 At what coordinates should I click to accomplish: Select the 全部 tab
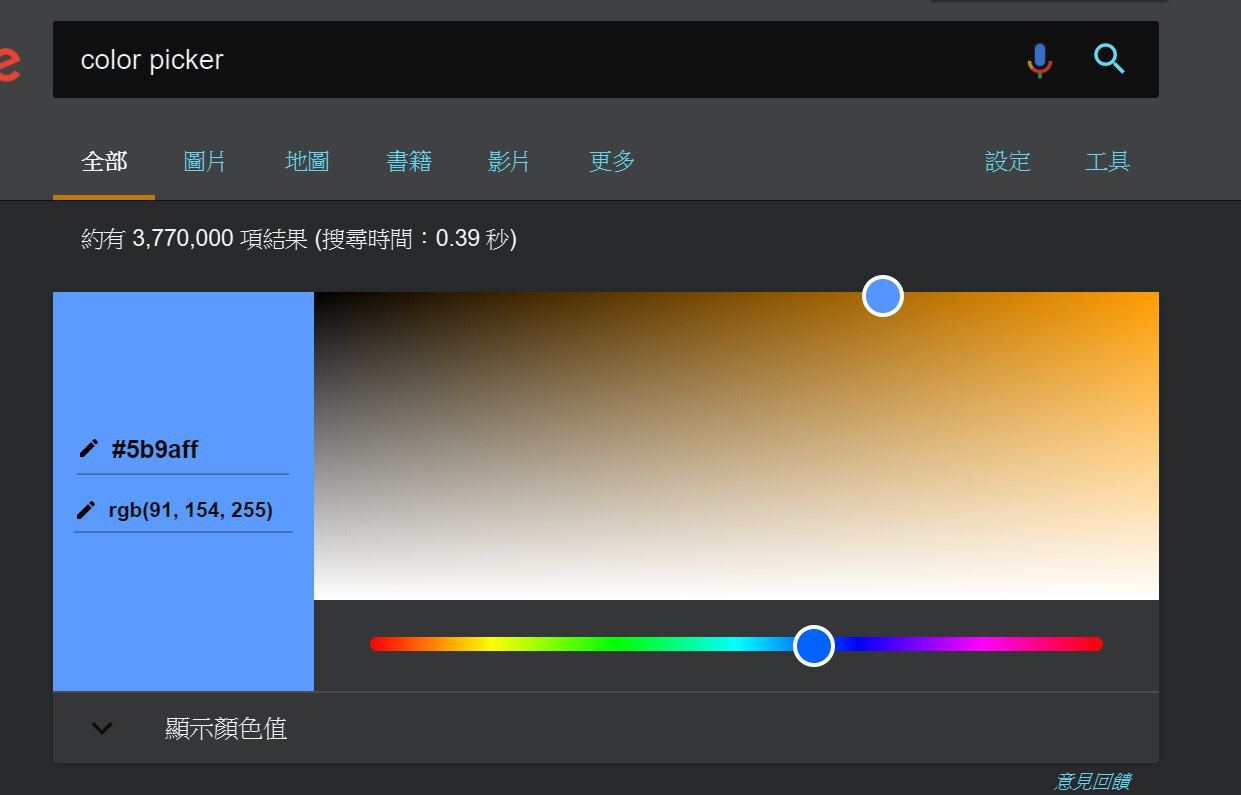click(x=104, y=161)
